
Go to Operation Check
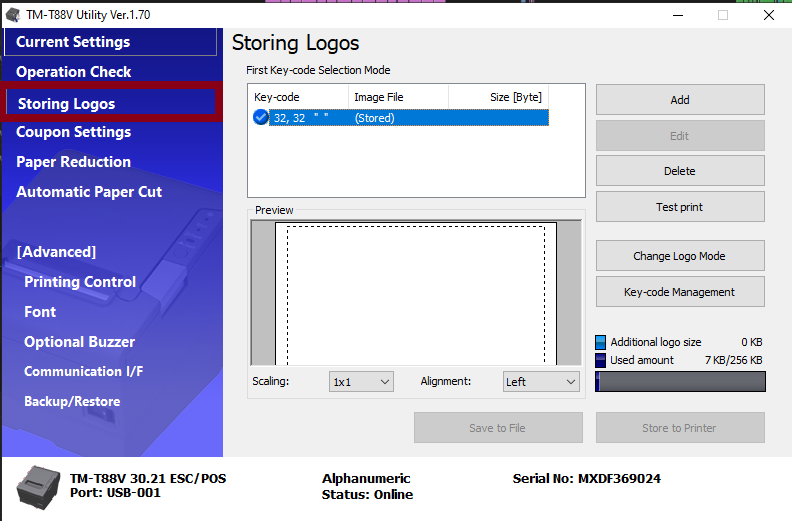point(73,72)
